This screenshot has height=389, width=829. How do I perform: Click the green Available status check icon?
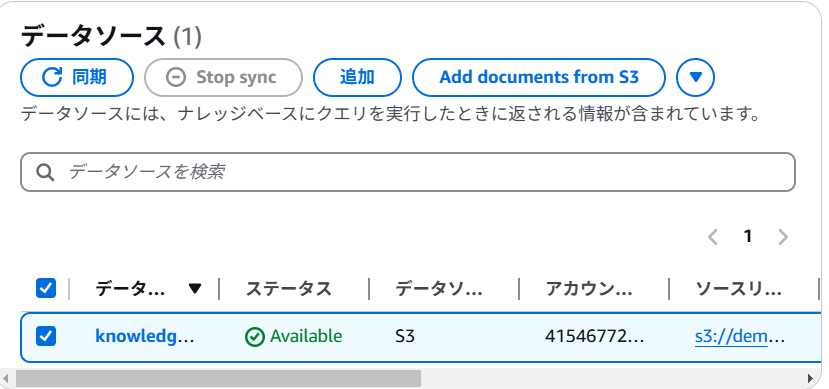254,337
